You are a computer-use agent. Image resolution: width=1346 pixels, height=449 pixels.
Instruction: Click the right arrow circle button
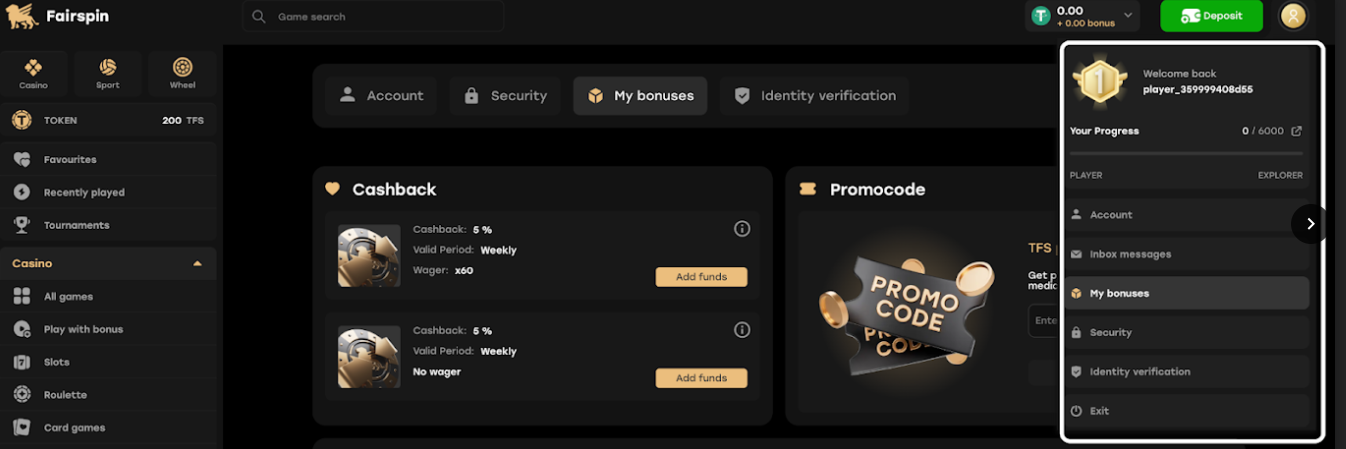click(x=1309, y=224)
